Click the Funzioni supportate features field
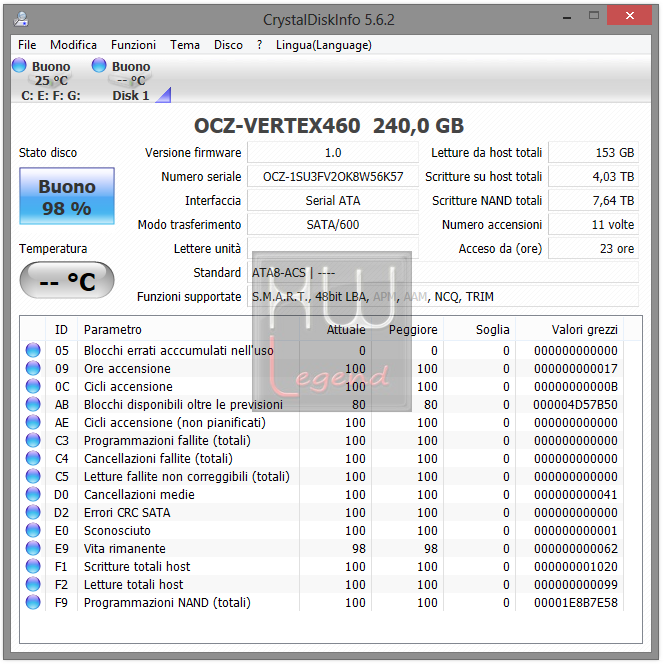Image resolution: width=665 pixels, height=664 pixels. tap(443, 296)
